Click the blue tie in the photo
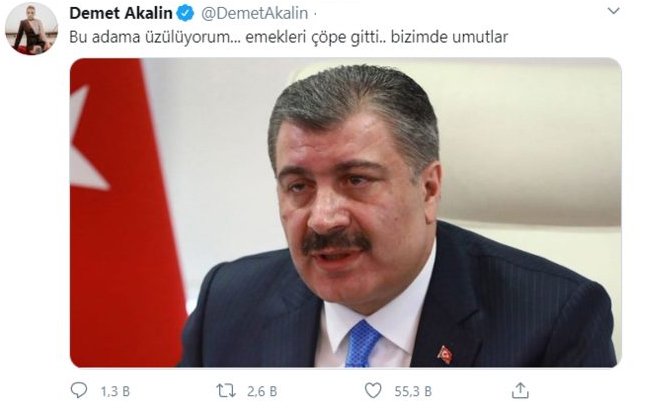Screen dimensions: 659x411 pos(361,344)
